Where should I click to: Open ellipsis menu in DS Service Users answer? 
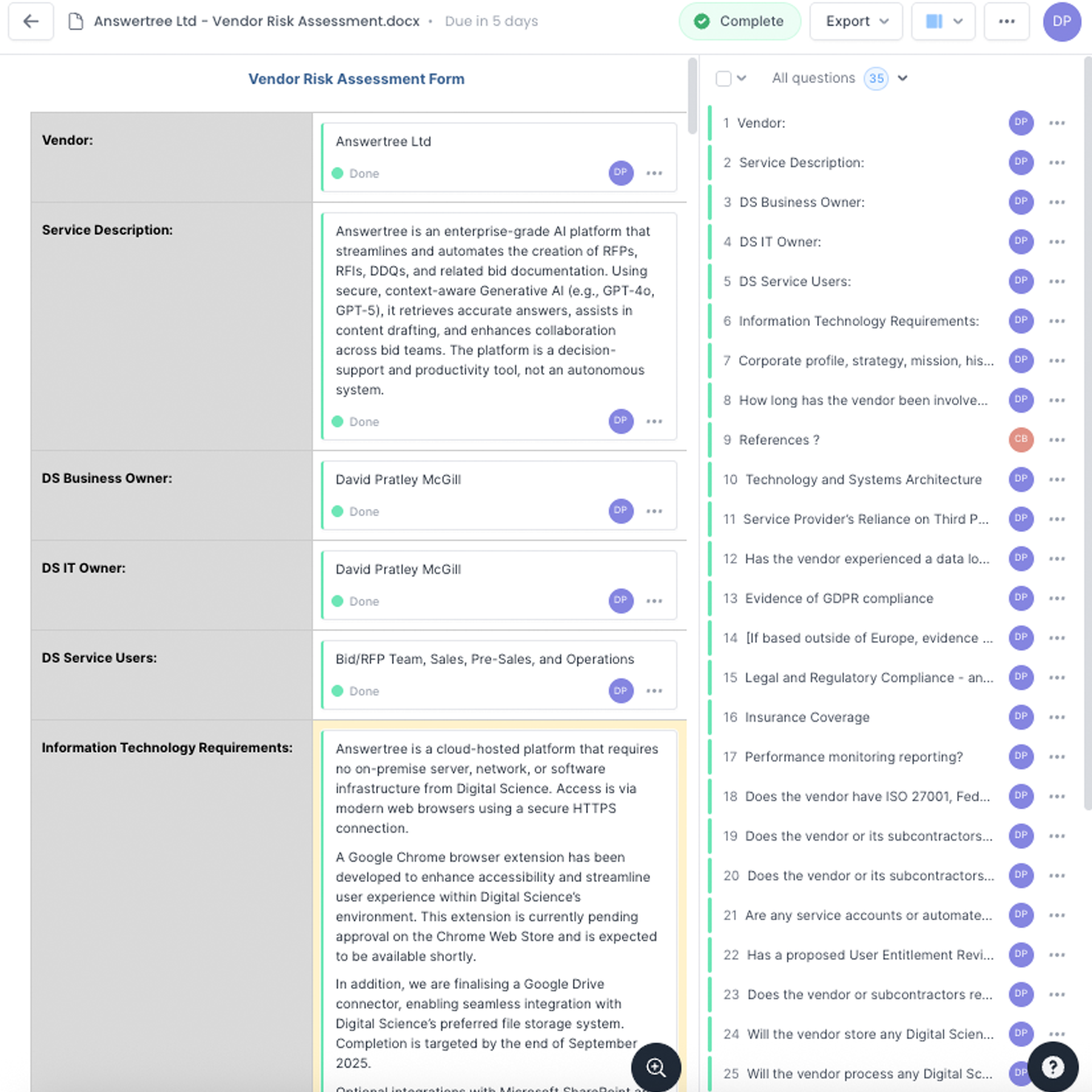(x=654, y=691)
